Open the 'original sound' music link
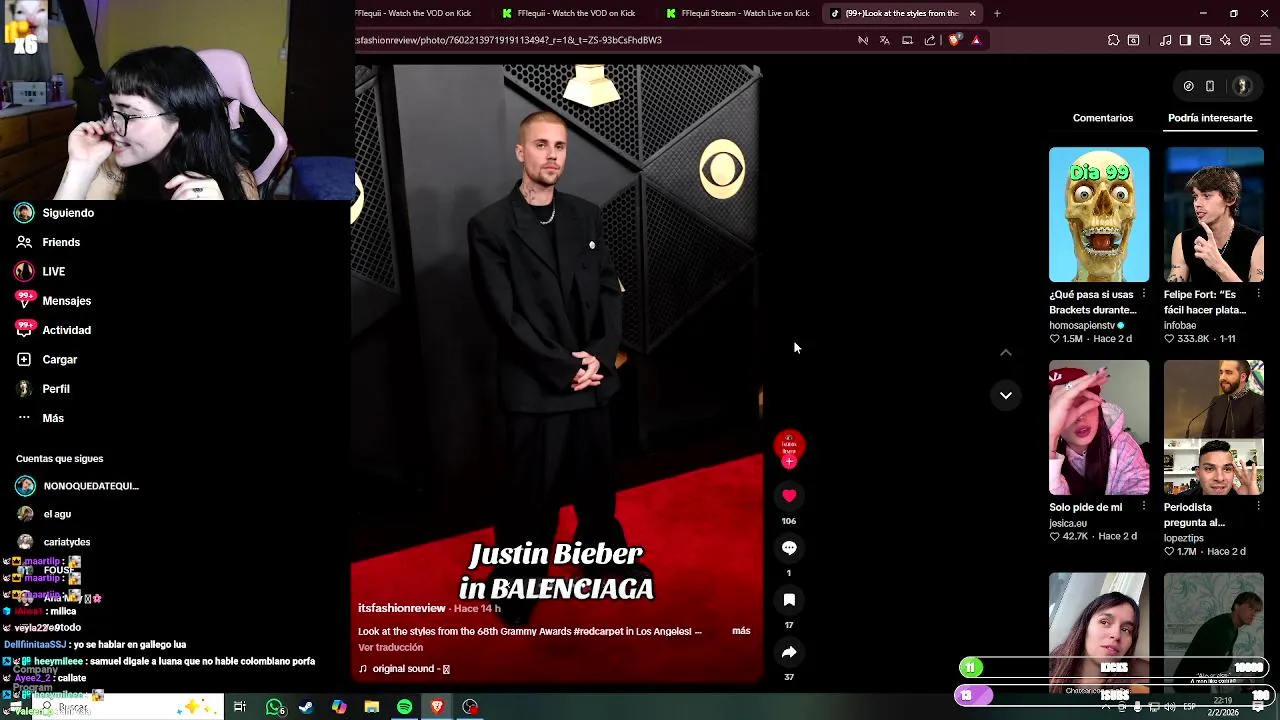Viewport: 1280px width, 720px height. 404,668
